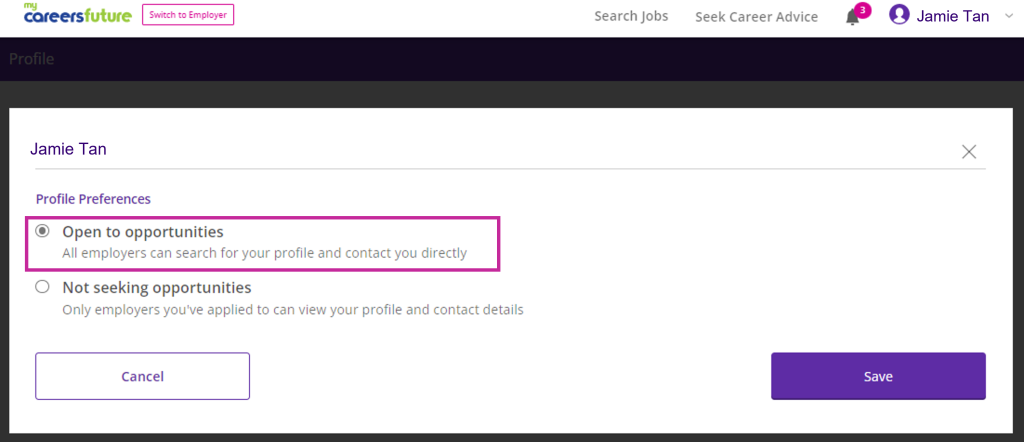The width and height of the screenshot is (1024, 442).
Task: Close the dialog with the X icon
Action: (x=968, y=152)
